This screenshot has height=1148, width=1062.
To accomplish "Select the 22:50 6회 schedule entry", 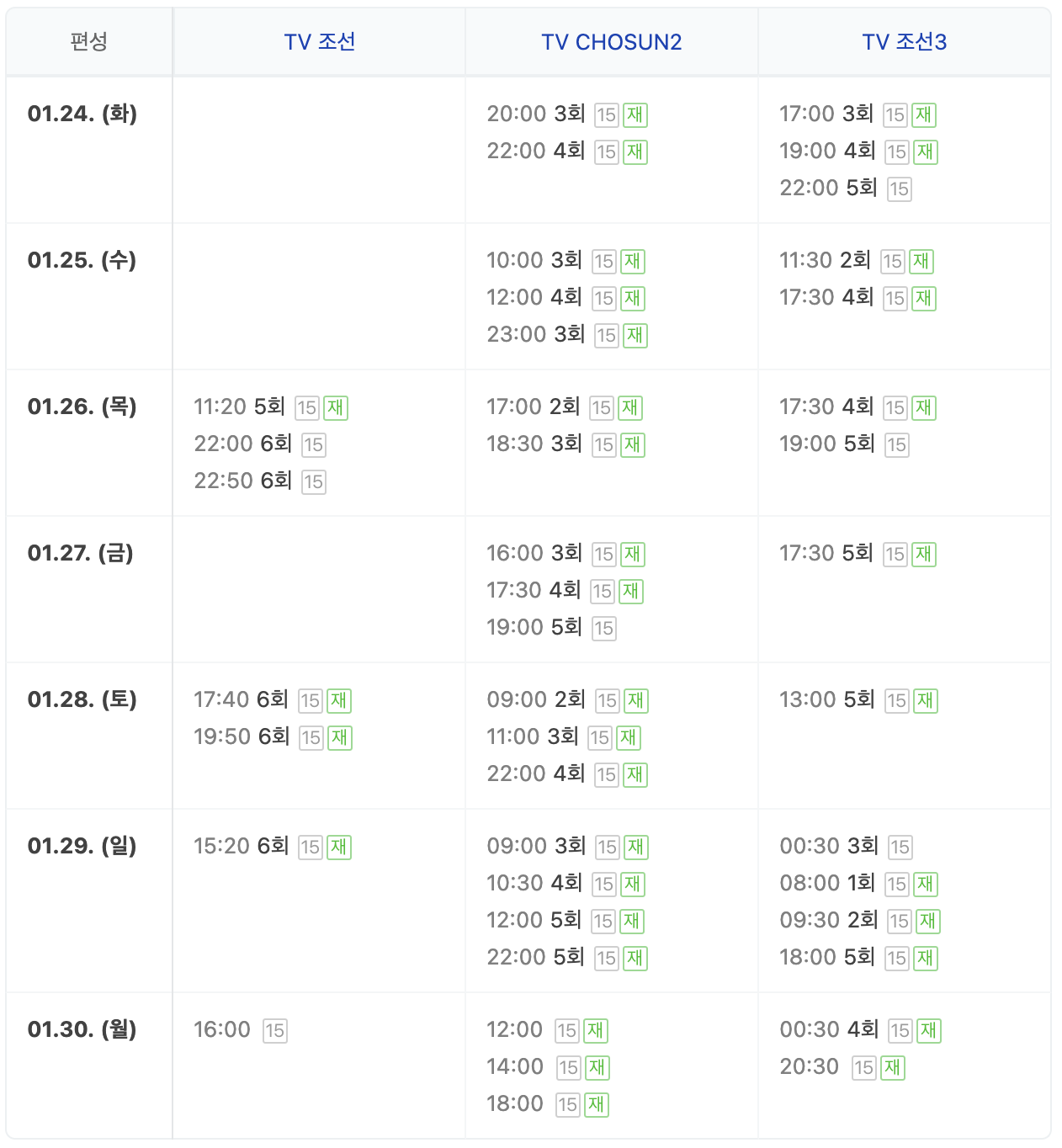I will click(242, 481).
